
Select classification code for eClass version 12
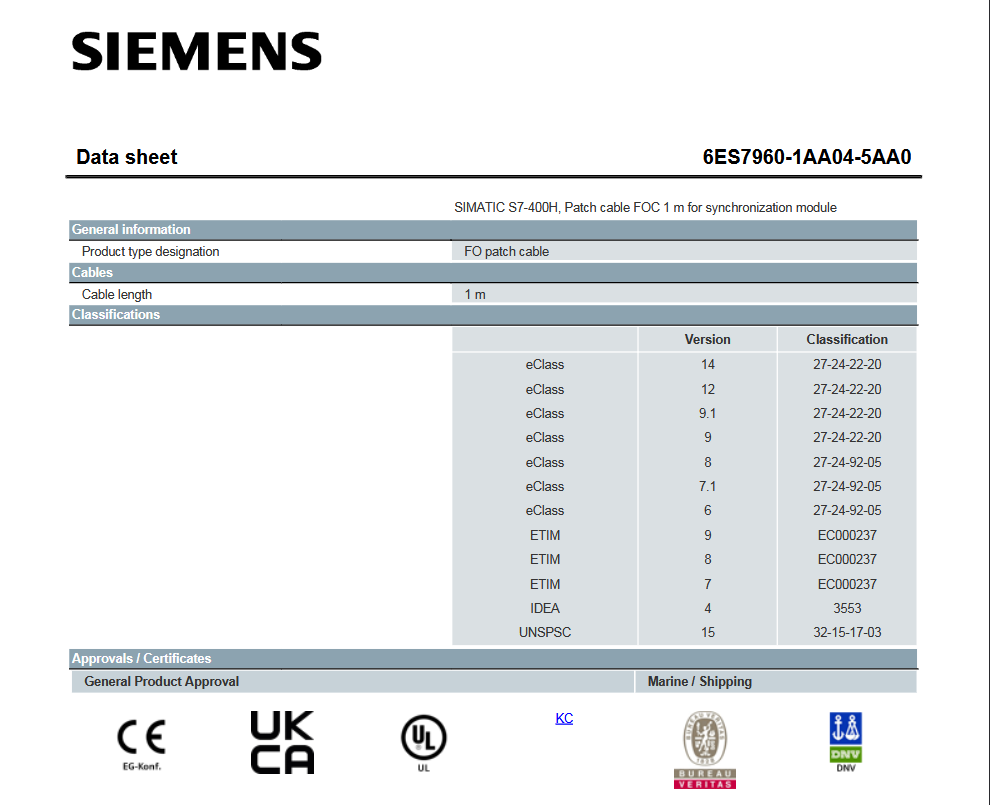847,390
